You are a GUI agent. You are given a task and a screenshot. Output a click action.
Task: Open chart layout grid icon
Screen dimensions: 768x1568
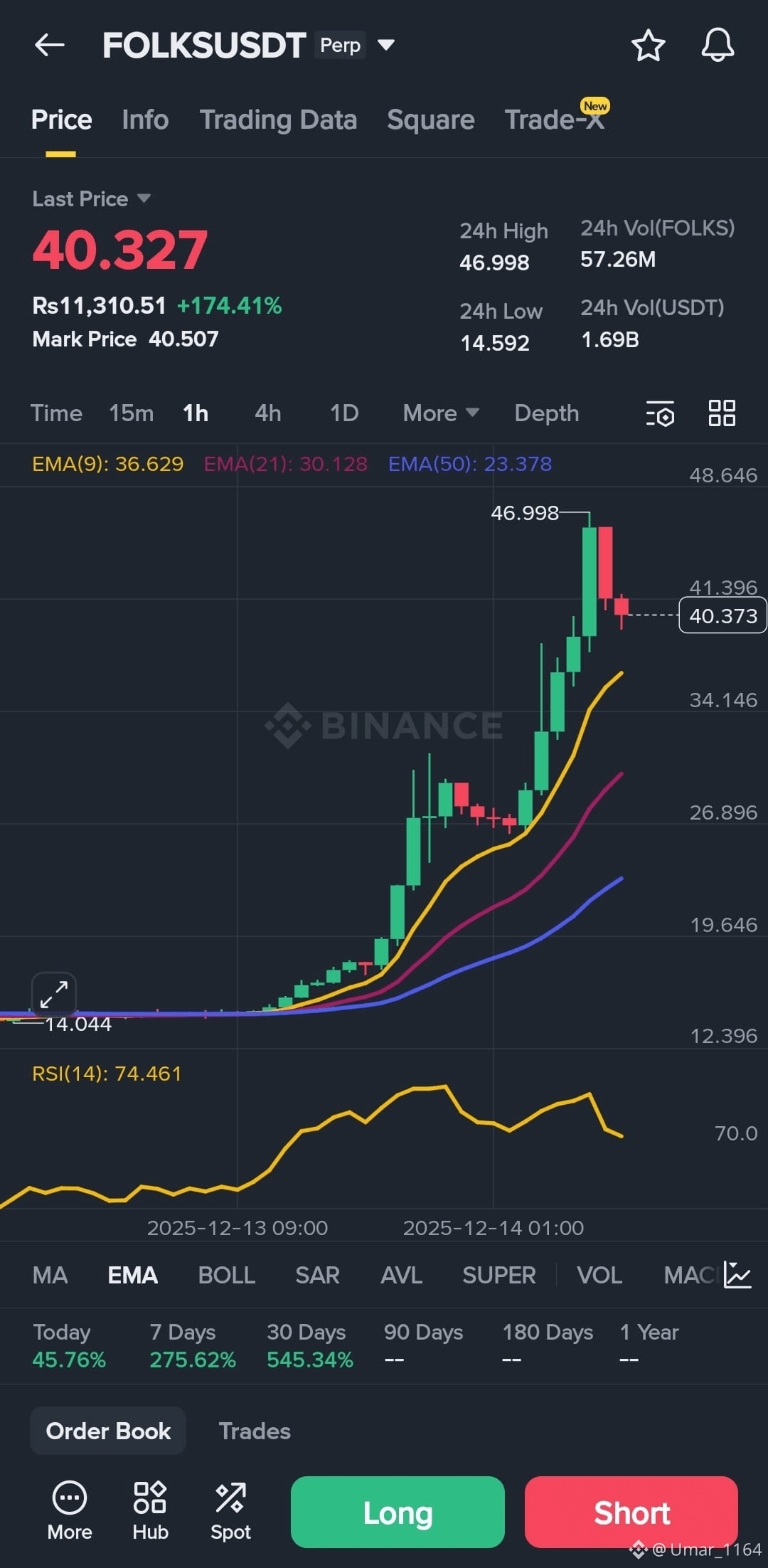point(722,413)
